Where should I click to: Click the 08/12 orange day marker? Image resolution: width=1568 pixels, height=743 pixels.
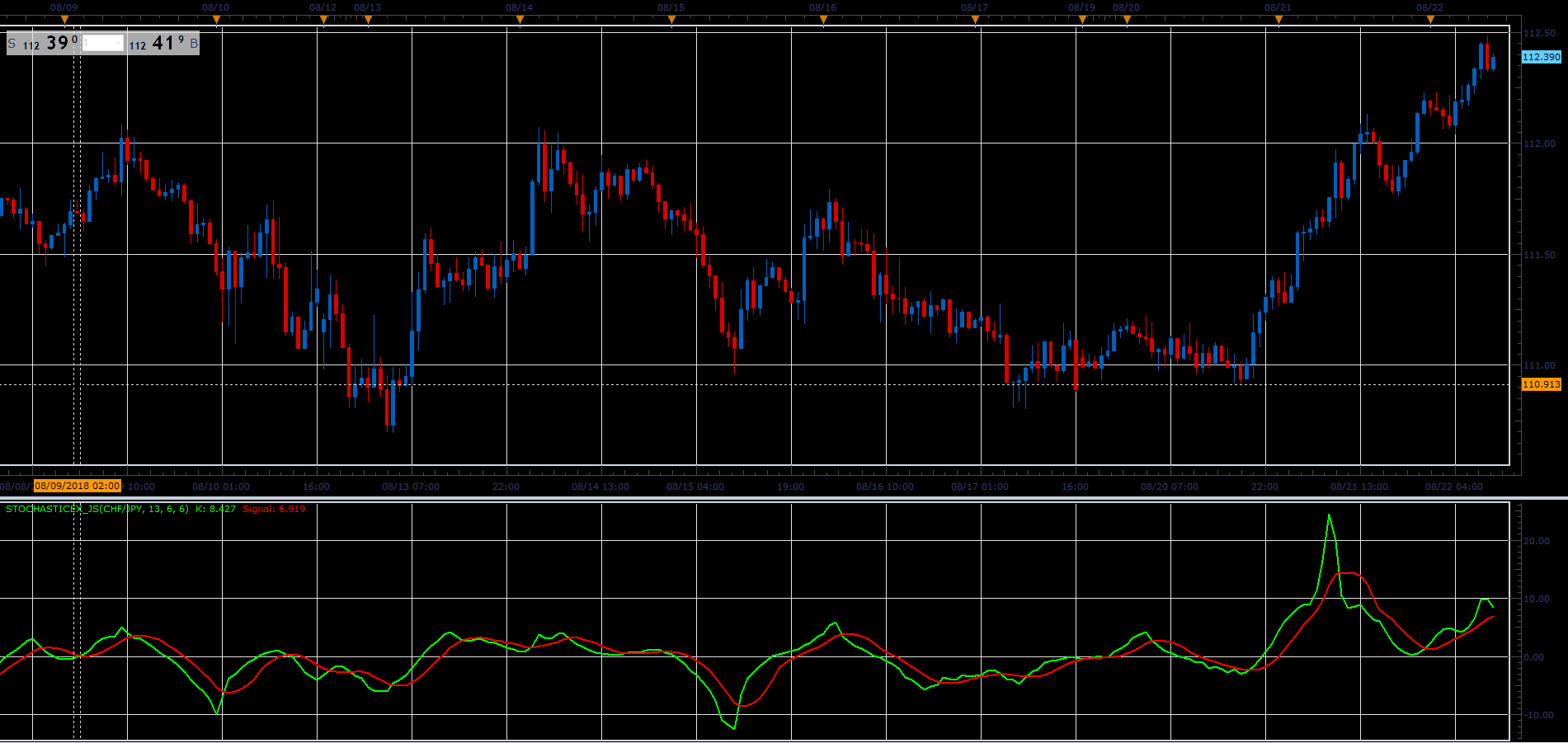click(x=323, y=20)
